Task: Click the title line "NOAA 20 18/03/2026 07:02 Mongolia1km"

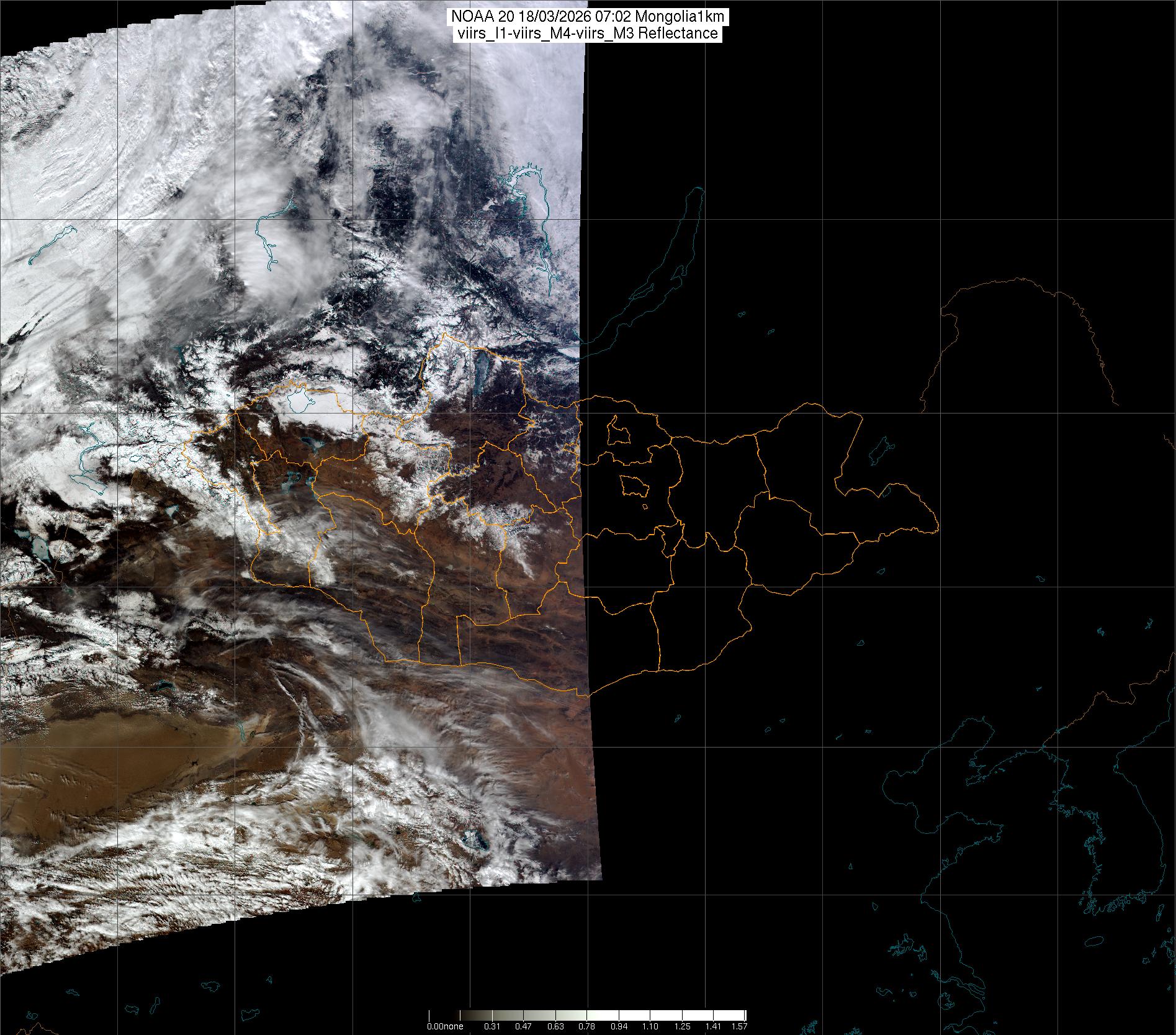Action: pyautogui.click(x=588, y=18)
